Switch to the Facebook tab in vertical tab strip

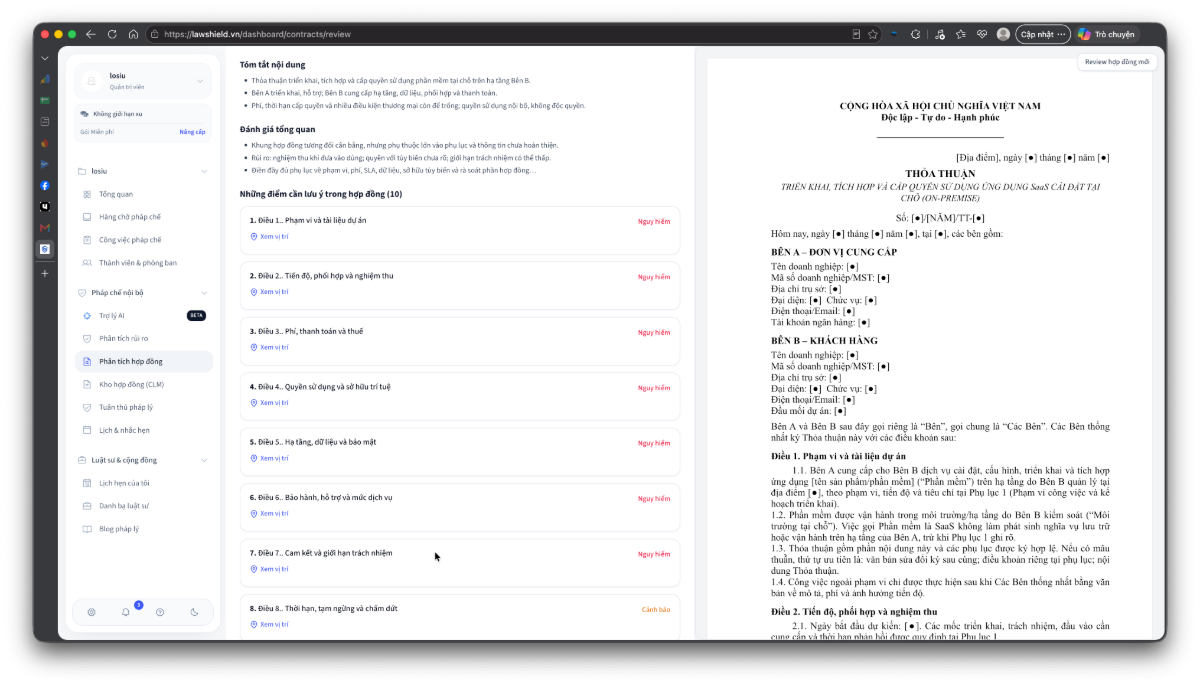45,185
